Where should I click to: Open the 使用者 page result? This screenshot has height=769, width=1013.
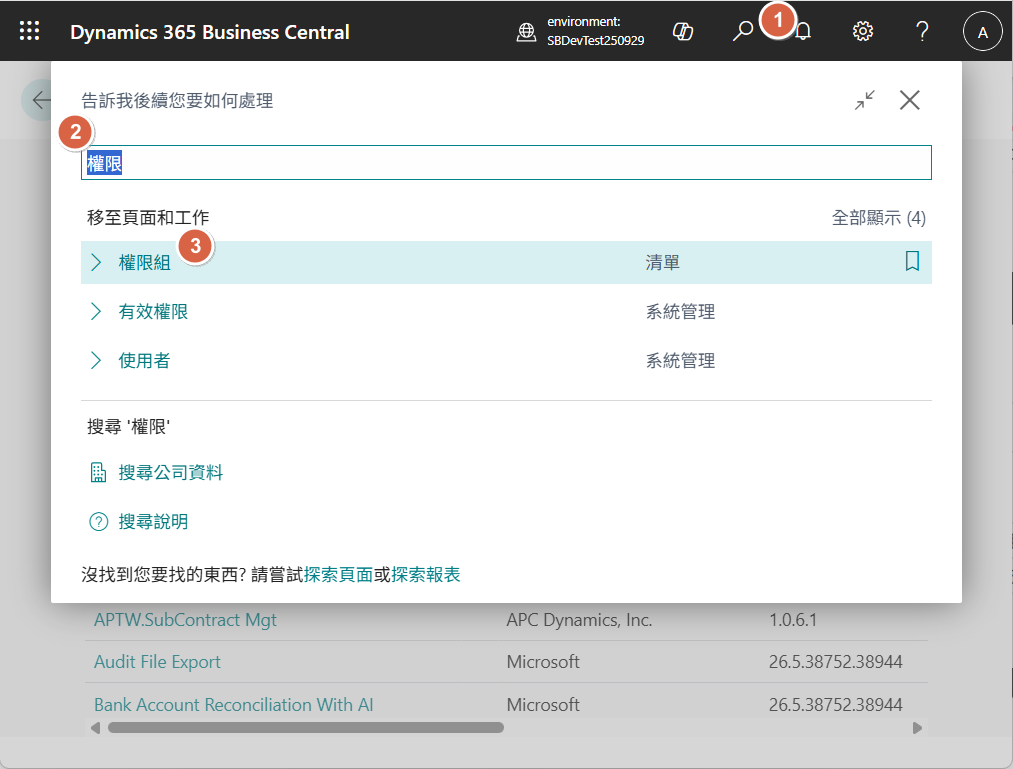coord(144,361)
